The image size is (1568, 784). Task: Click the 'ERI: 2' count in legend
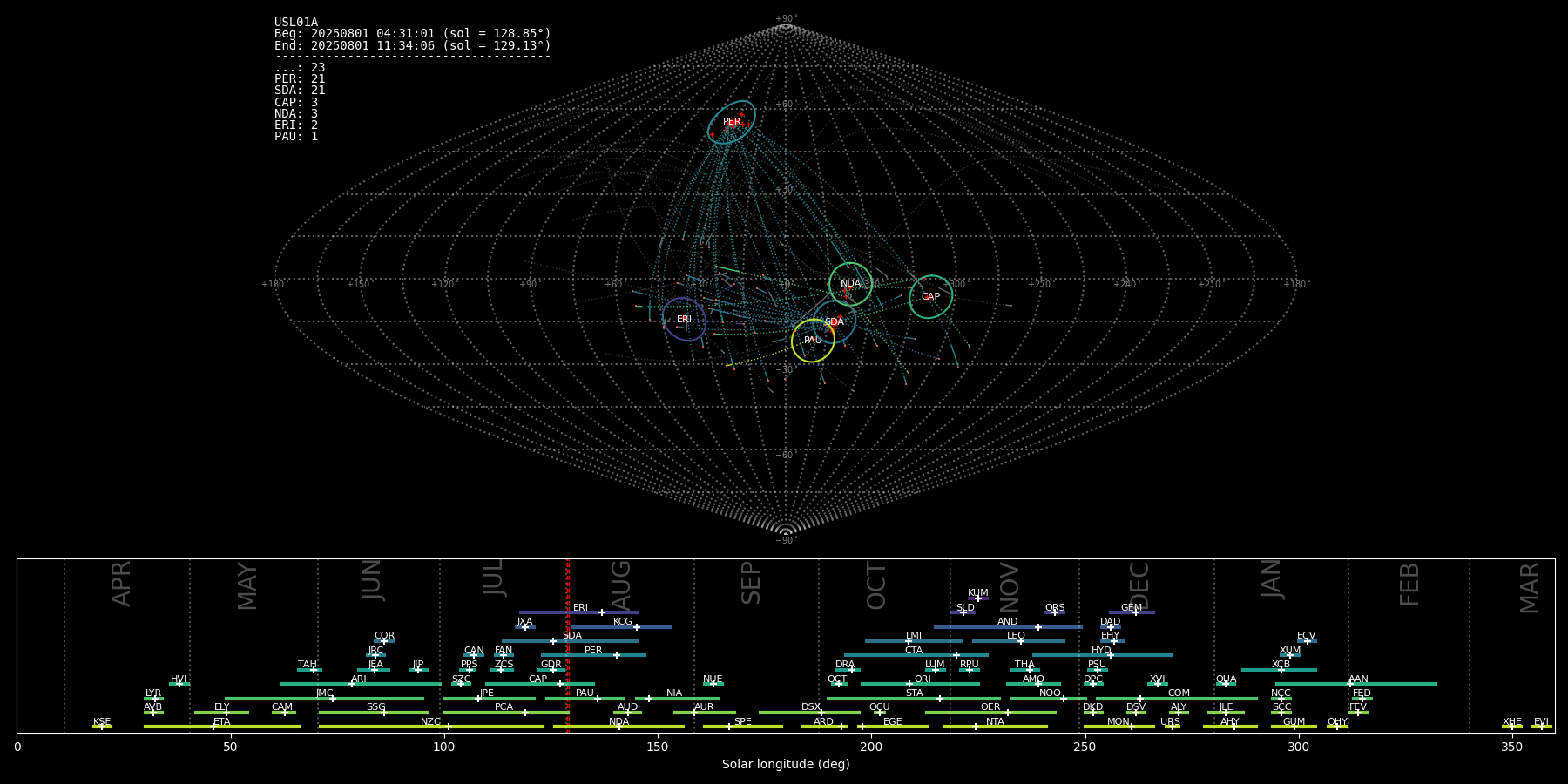pos(296,125)
